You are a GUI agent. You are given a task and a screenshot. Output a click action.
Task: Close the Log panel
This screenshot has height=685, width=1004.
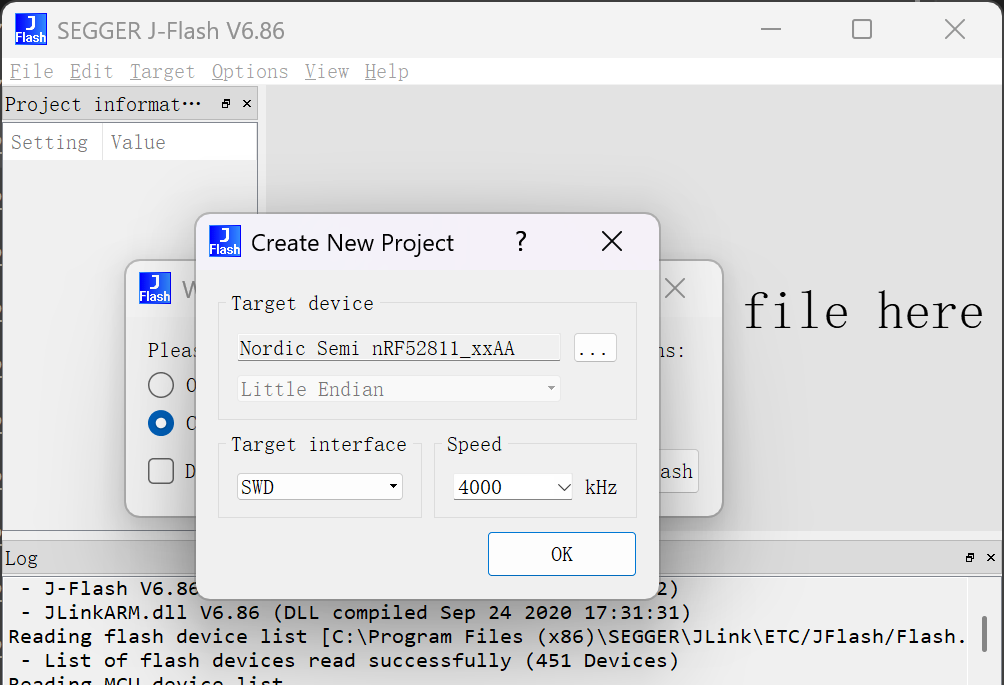[991, 557]
